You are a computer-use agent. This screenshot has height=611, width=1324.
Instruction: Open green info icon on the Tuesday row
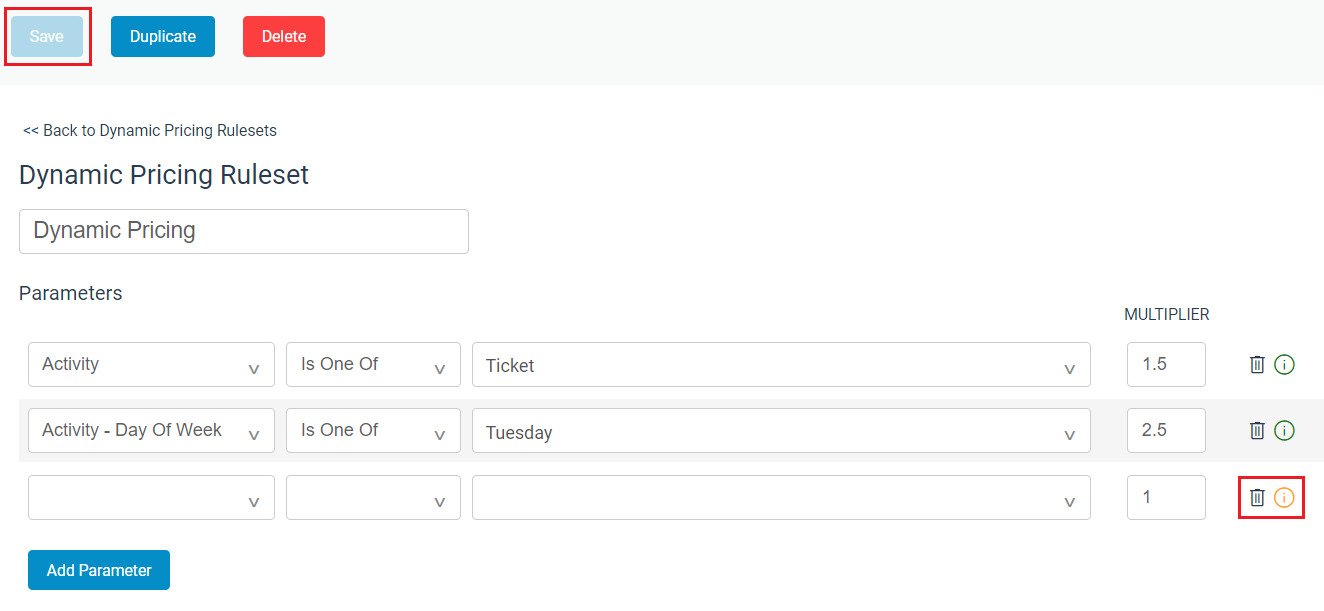[x=1285, y=431]
